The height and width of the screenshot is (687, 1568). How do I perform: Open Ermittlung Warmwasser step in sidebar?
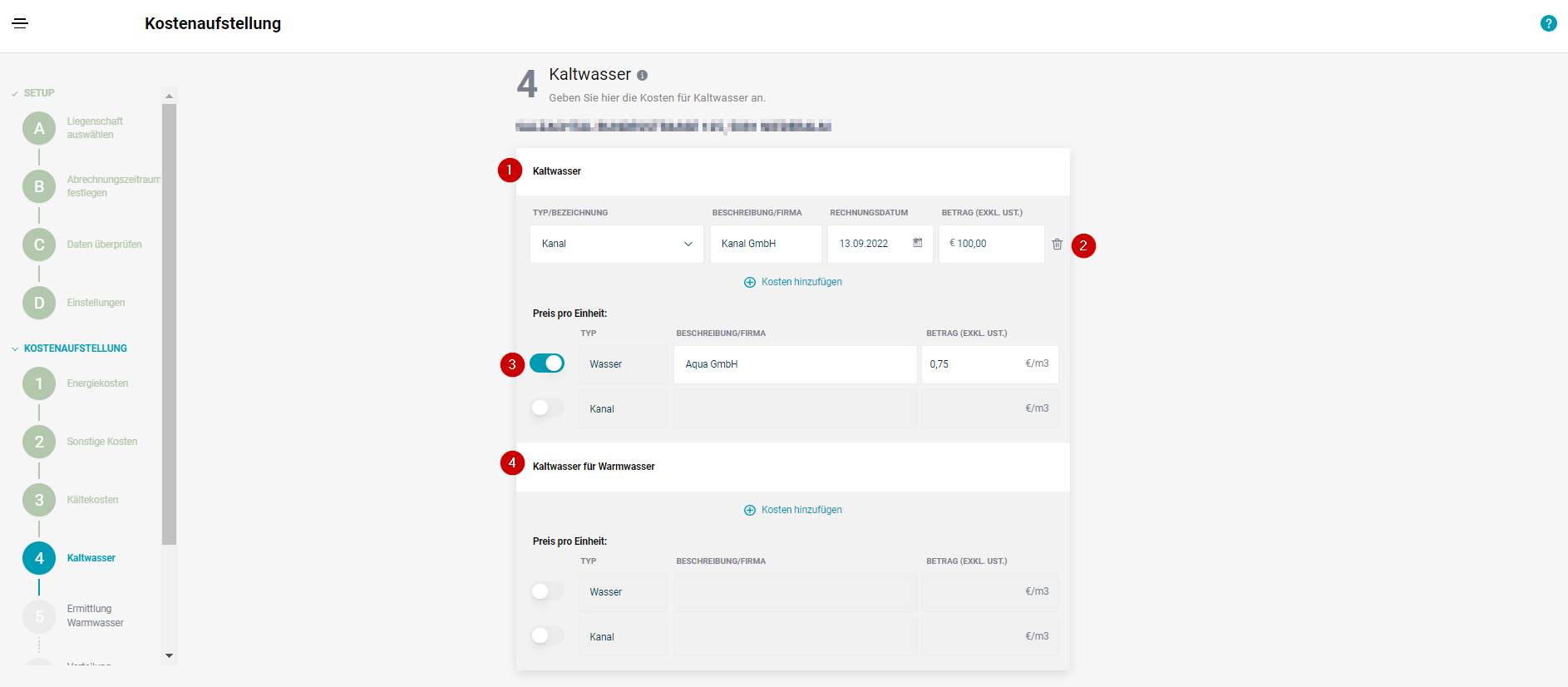coord(95,615)
